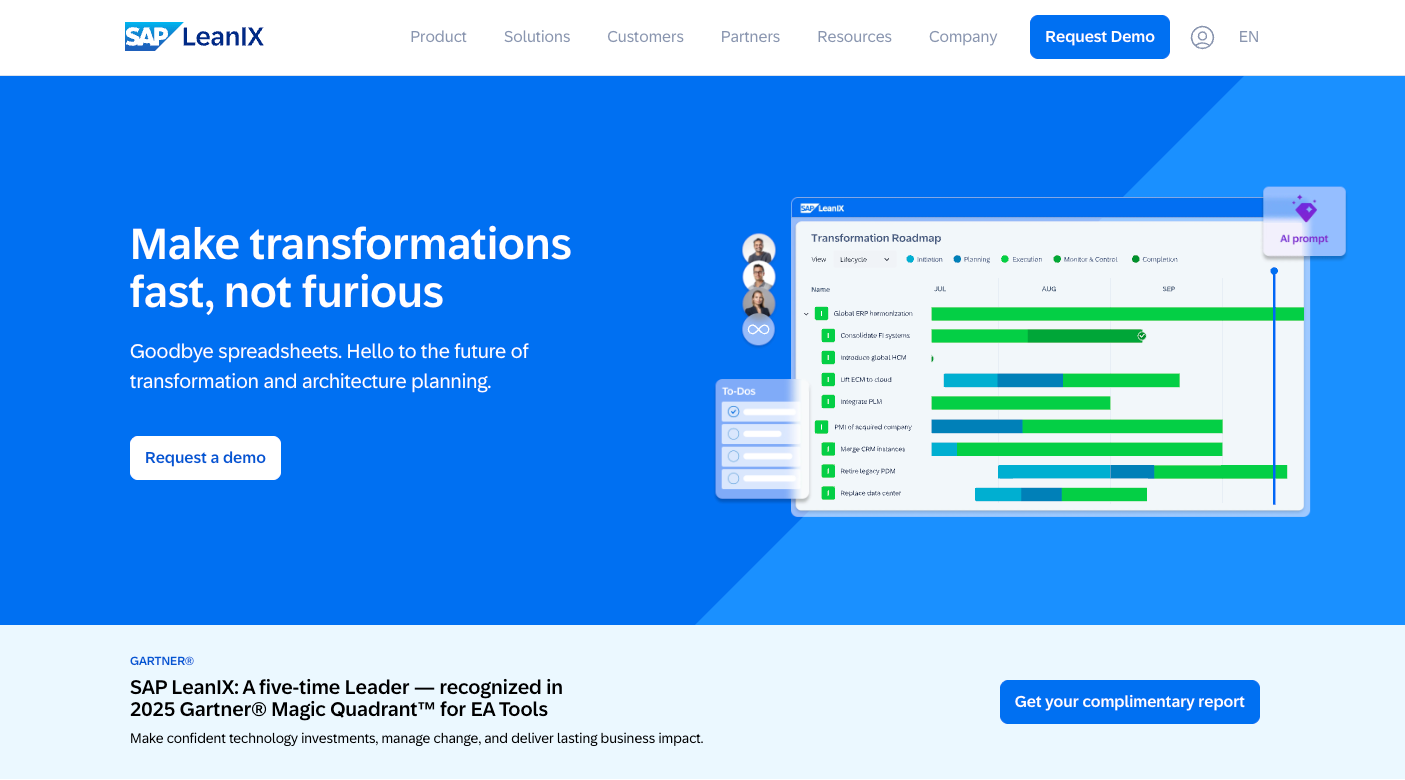1405x780 pixels.
Task: Click the green icon beside Global ERP harmonization
Action: click(821, 313)
